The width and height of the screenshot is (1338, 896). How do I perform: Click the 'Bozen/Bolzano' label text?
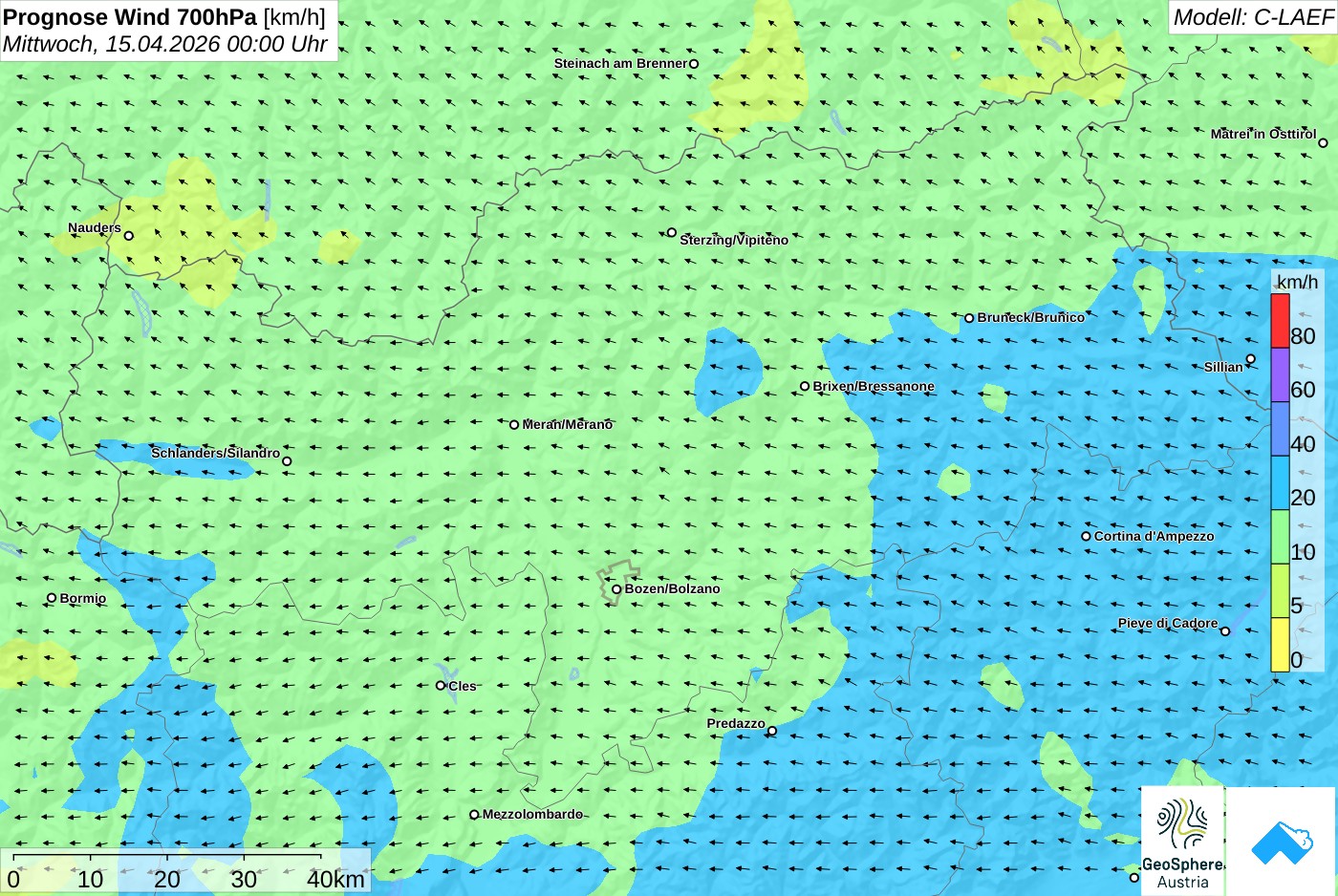click(673, 588)
